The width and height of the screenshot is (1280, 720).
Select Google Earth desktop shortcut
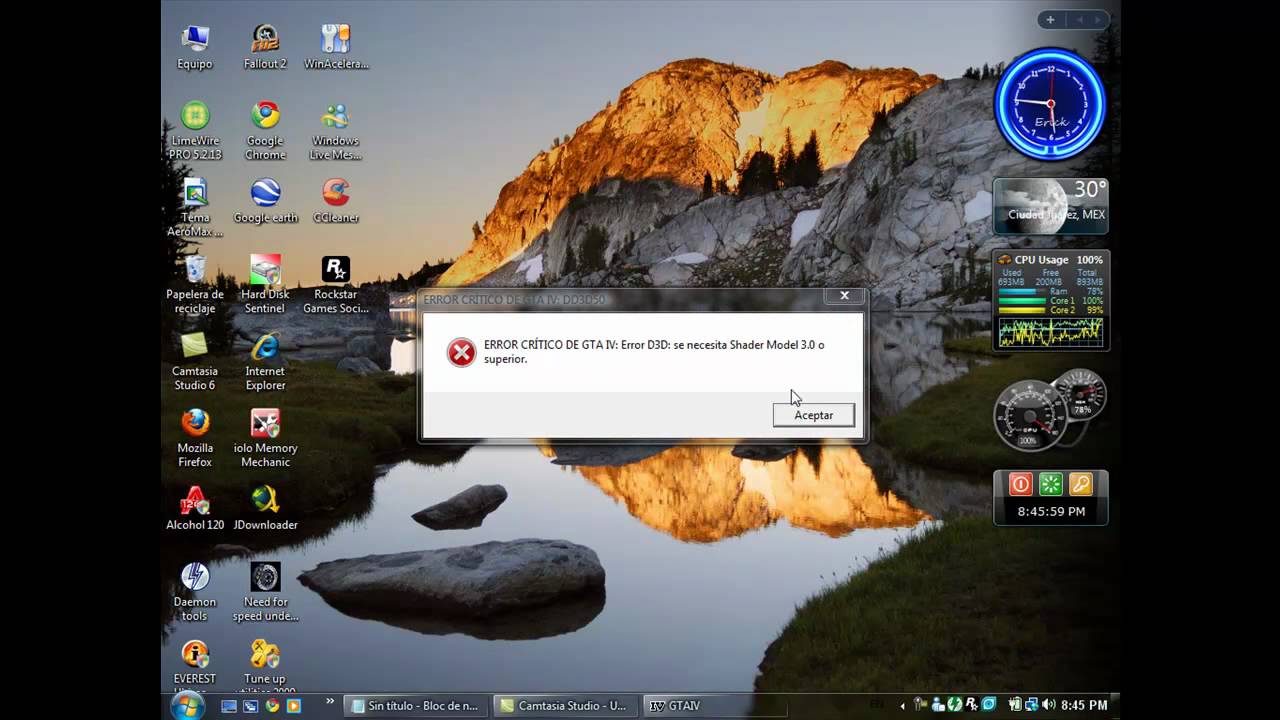click(x=265, y=201)
